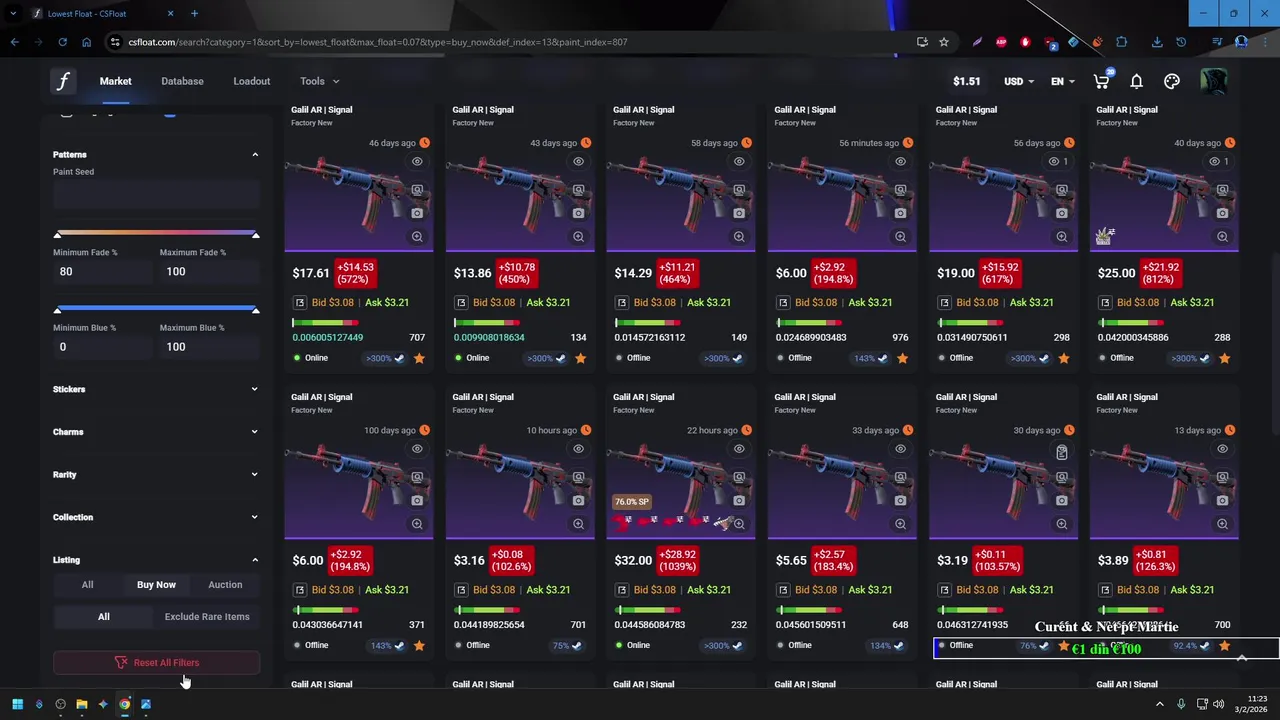Screen dimensions: 1280x720
Task: Click the Reset All Filters button
Action: click(x=156, y=663)
